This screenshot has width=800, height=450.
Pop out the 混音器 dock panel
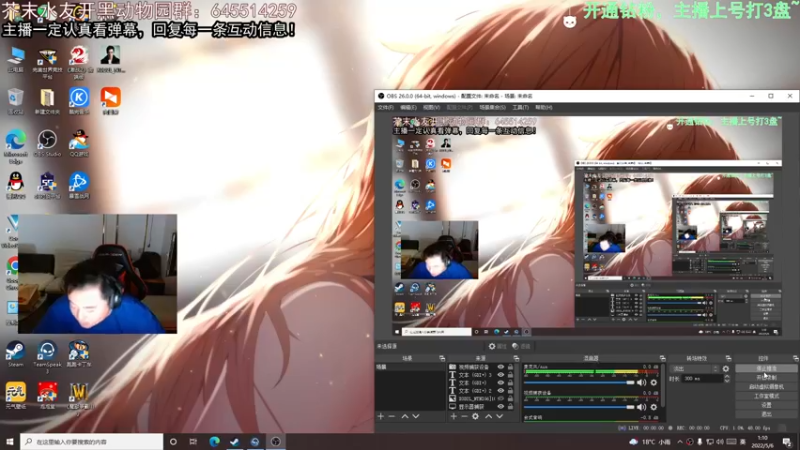coord(662,358)
